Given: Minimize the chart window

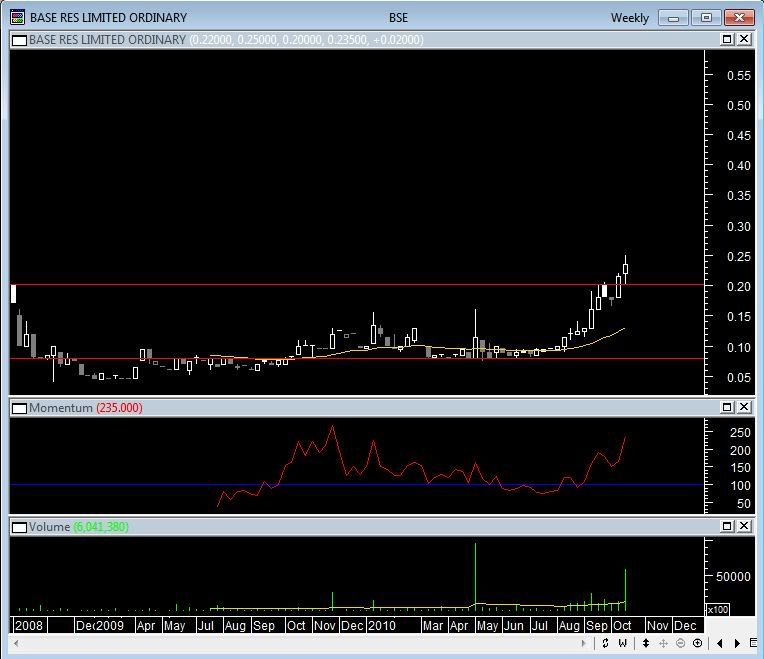Looking at the screenshot, I should point(673,18).
